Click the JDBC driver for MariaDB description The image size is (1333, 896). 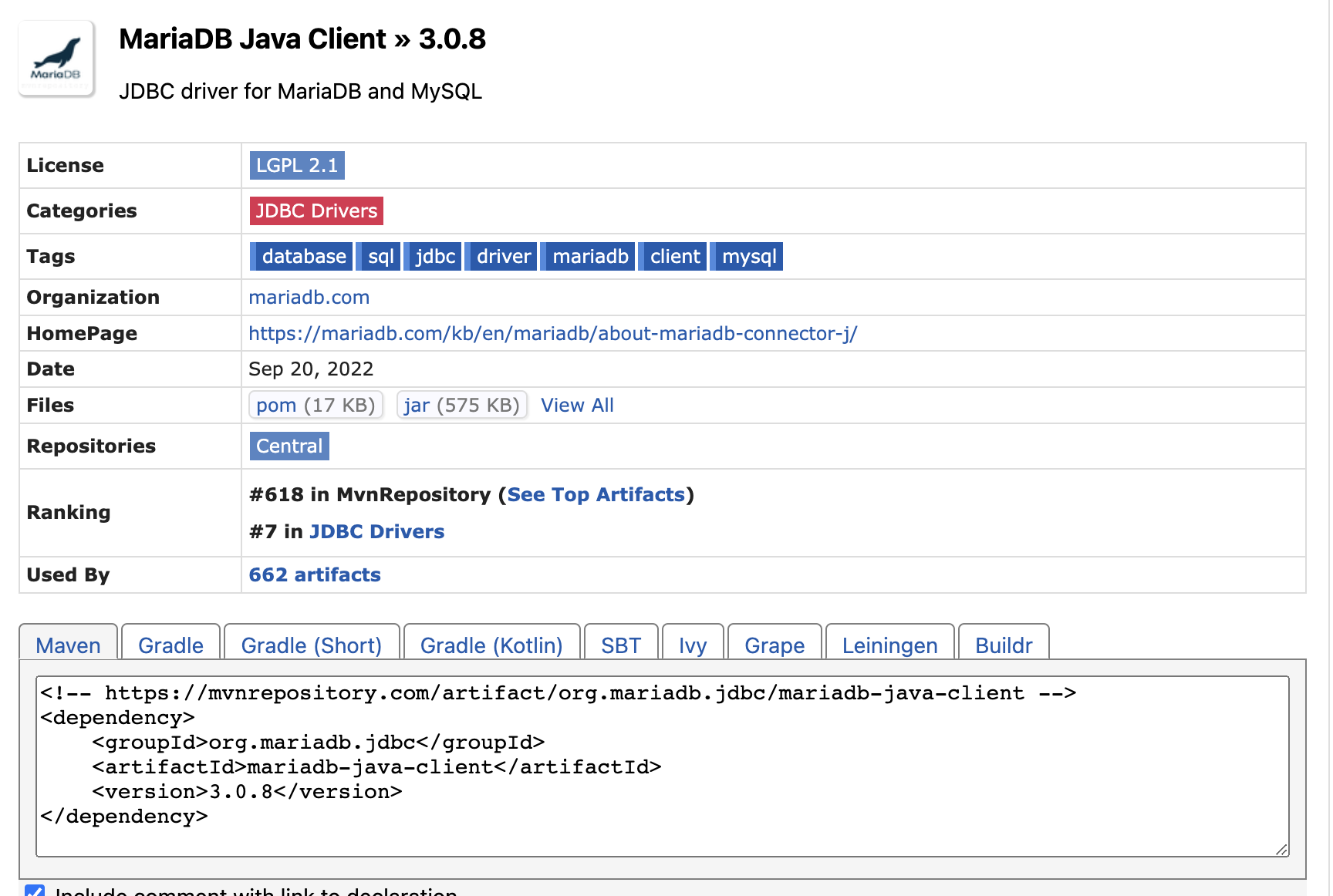click(x=300, y=91)
